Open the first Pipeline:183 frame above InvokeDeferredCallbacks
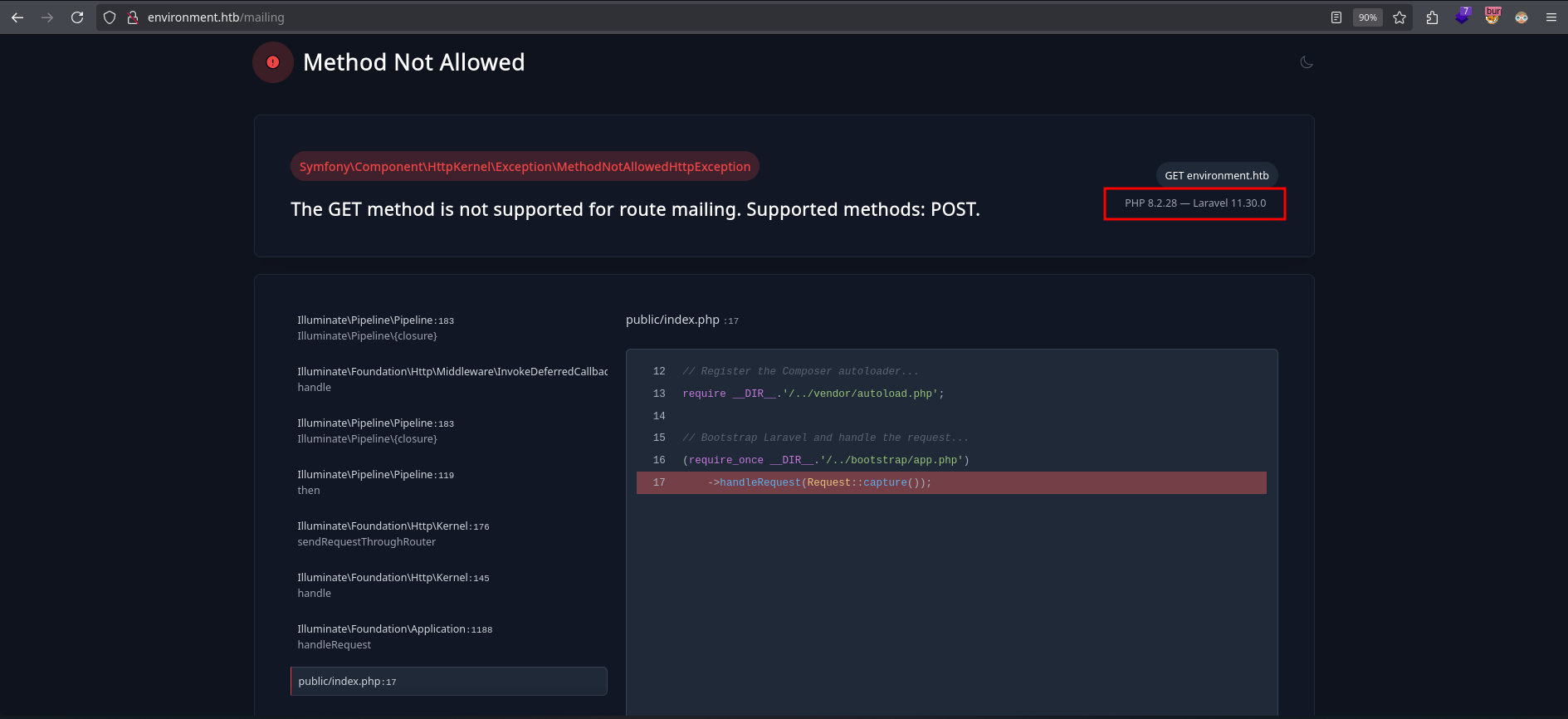 tap(449, 328)
